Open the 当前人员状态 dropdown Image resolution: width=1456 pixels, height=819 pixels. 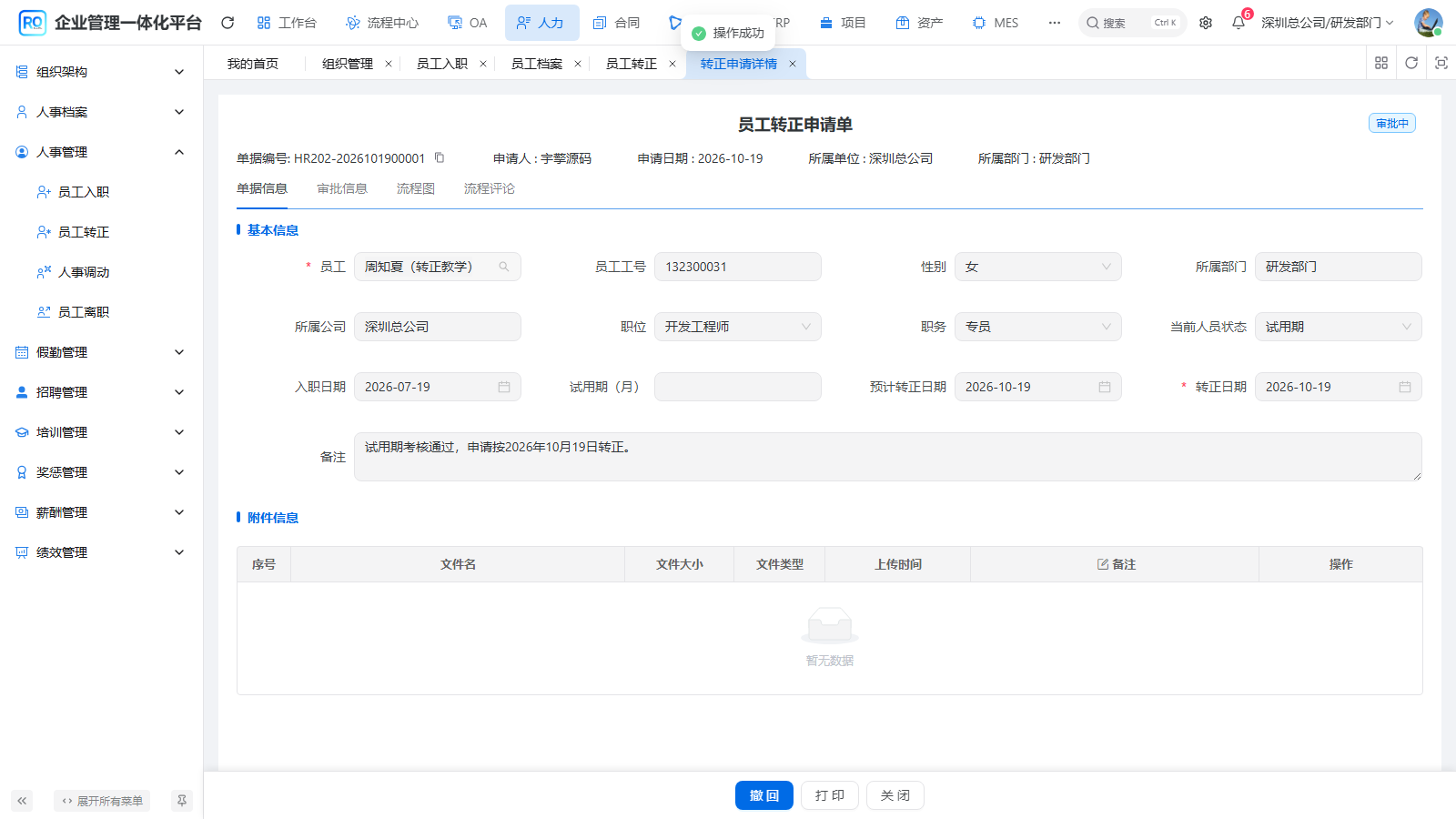(x=1338, y=327)
